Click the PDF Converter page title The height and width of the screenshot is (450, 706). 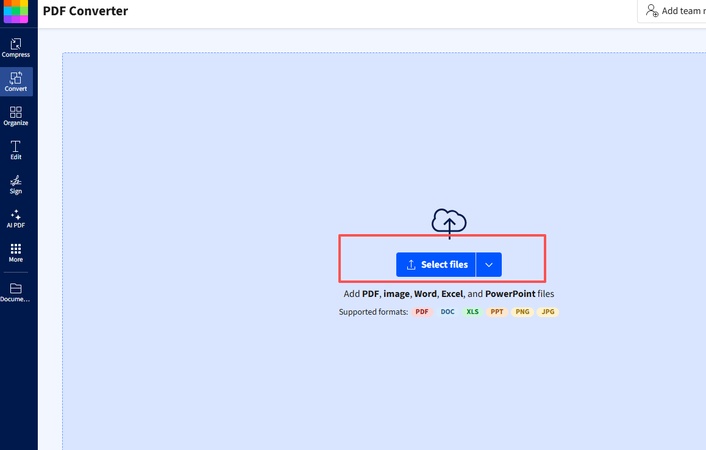[85, 11]
